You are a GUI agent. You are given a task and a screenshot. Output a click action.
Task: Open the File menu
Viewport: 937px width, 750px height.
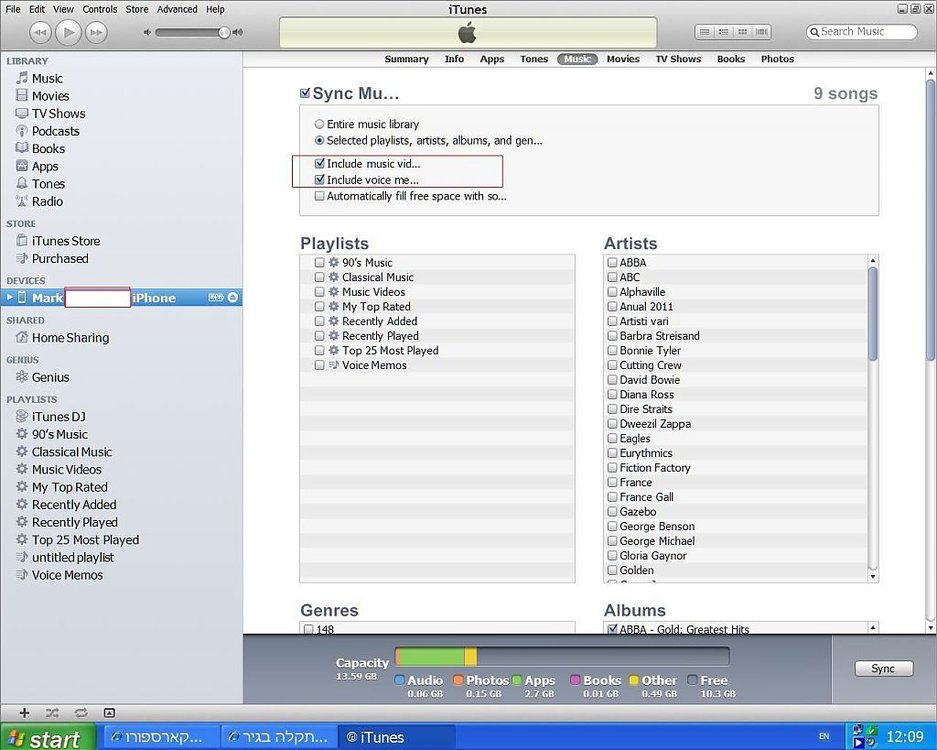[x=13, y=9]
